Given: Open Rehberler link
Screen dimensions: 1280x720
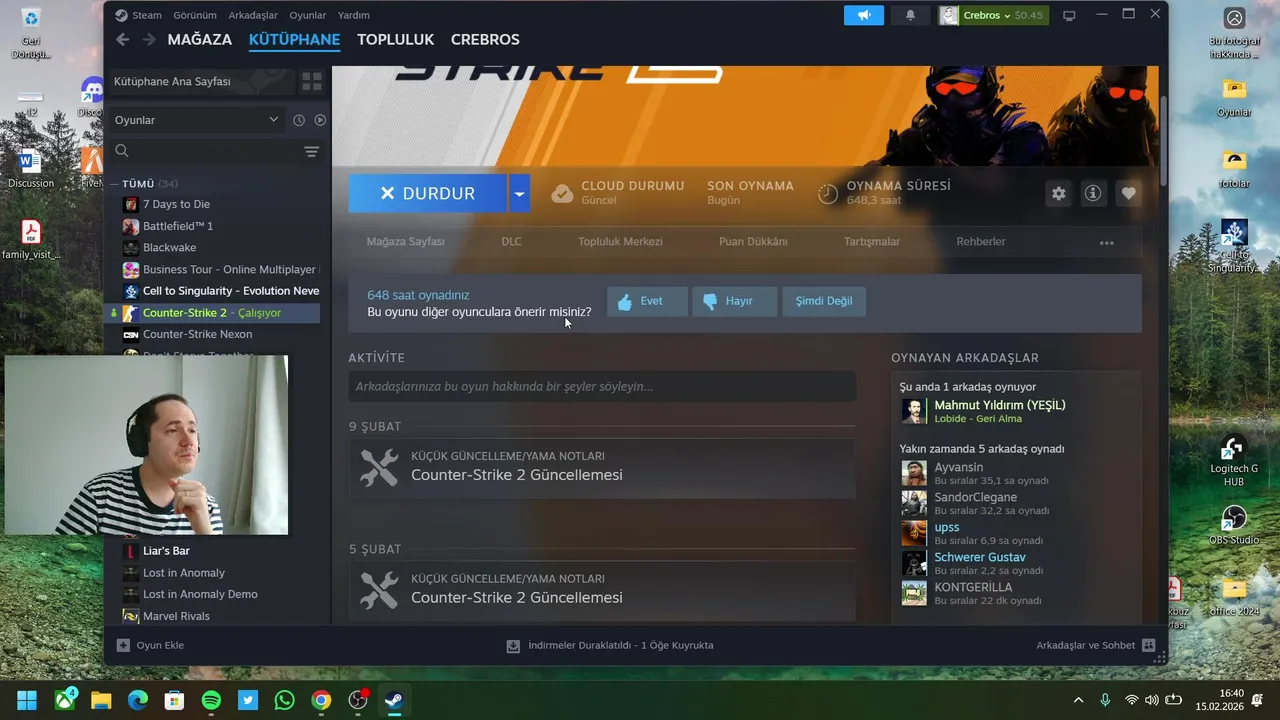Looking at the screenshot, I should (981, 242).
